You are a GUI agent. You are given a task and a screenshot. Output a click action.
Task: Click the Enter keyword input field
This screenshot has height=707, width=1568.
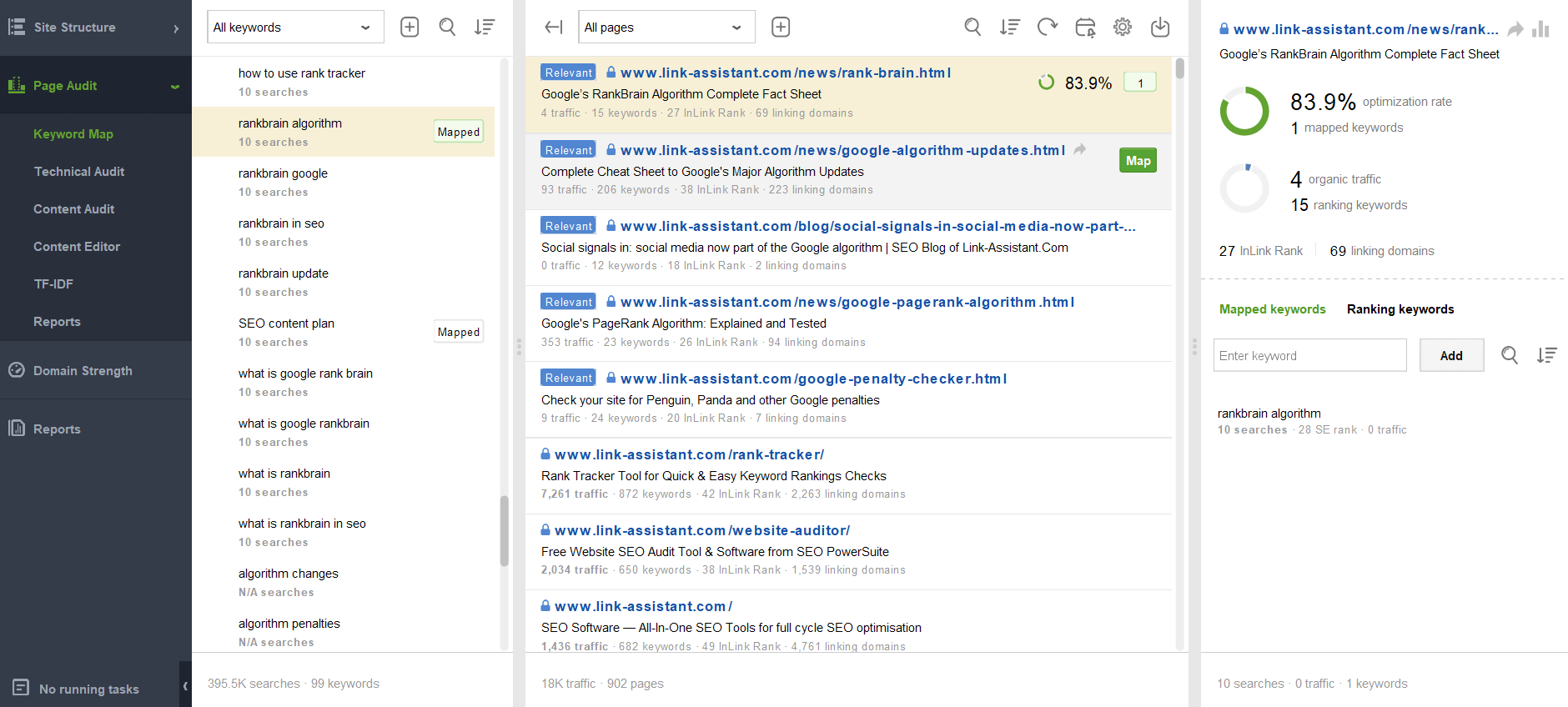[1309, 355]
